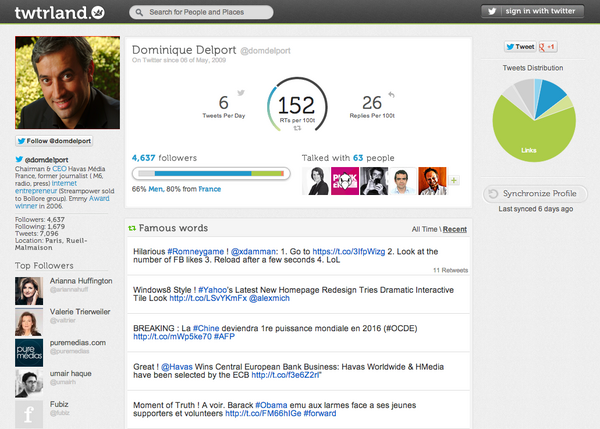Viewport: 600px width, 429px height.
Task: Synchronize Profile button
Action: (535, 194)
